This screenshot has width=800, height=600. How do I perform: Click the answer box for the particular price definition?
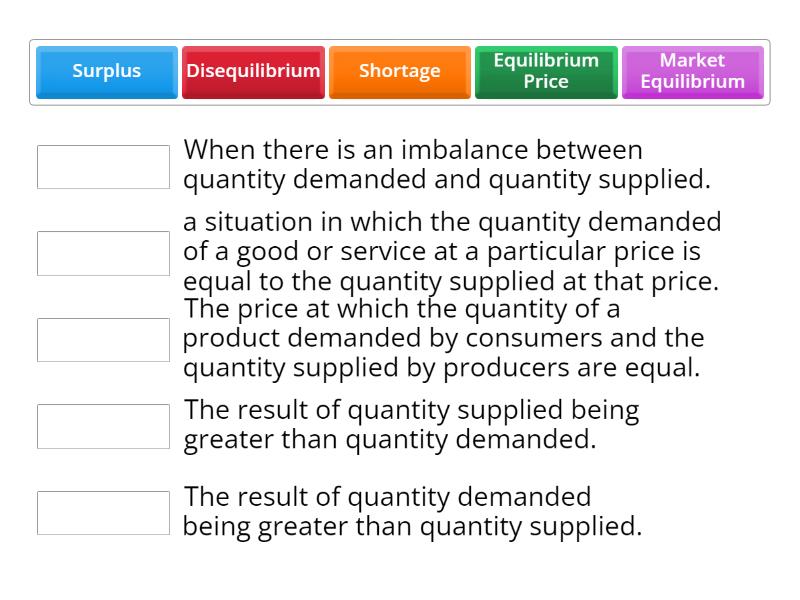[102, 252]
